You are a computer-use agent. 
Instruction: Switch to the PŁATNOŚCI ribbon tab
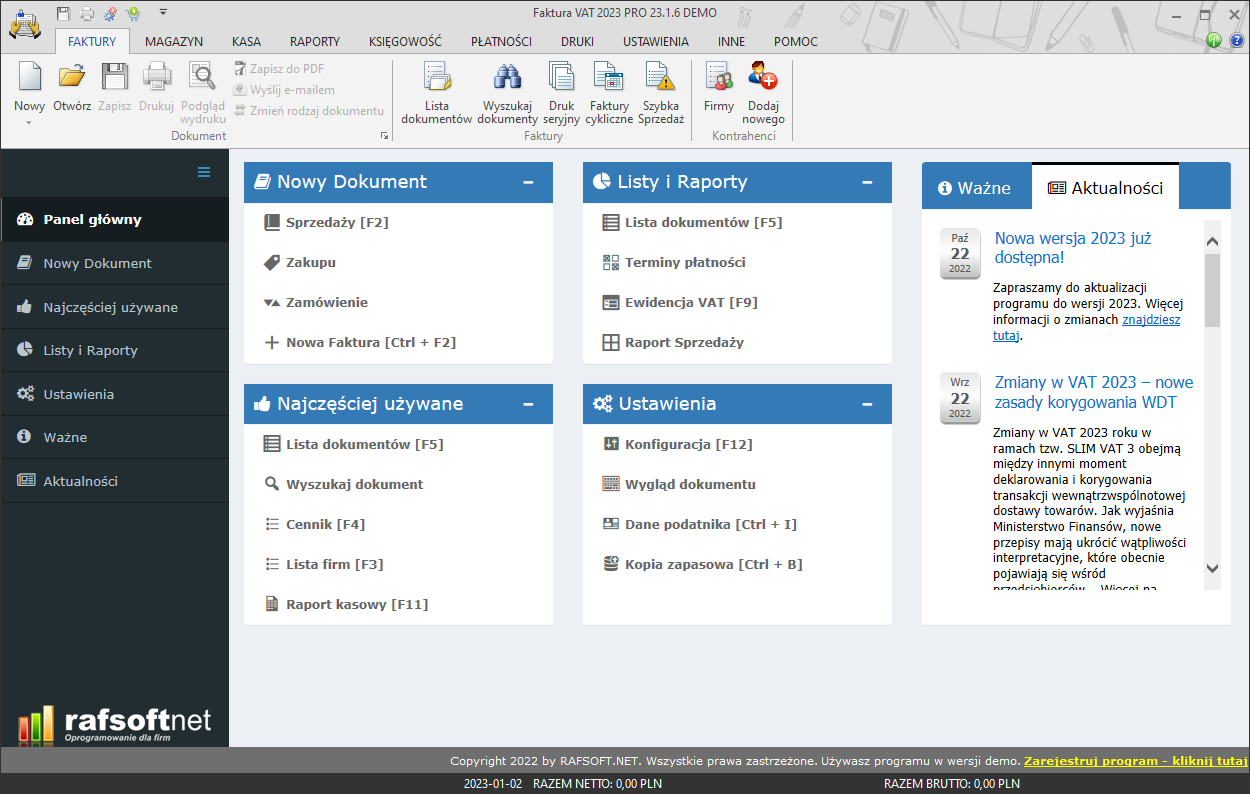point(501,42)
